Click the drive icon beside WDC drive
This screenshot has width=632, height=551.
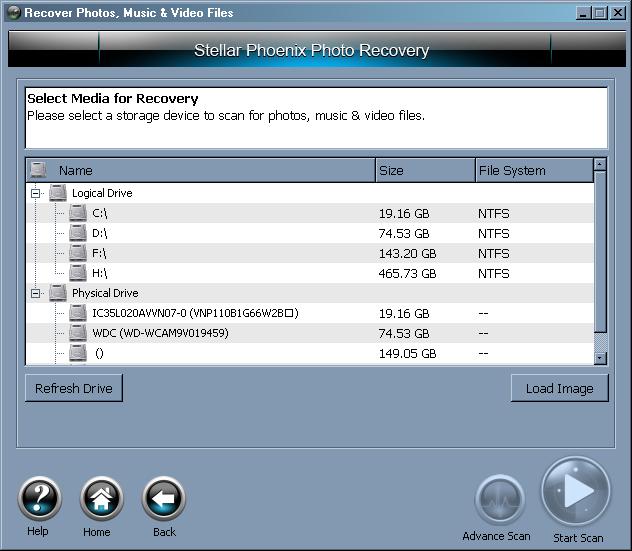click(x=78, y=333)
